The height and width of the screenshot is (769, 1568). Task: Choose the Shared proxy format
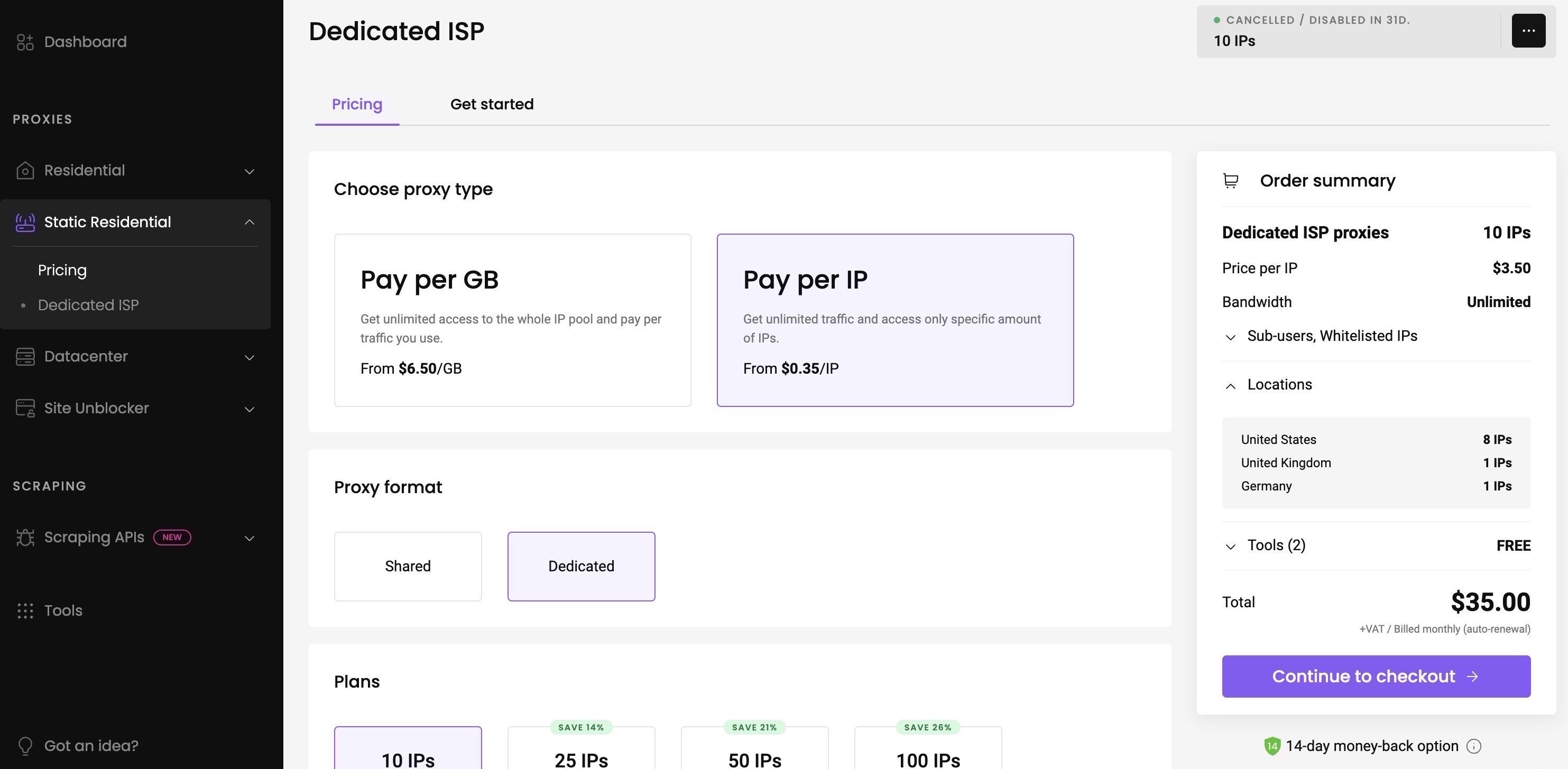[407, 567]
